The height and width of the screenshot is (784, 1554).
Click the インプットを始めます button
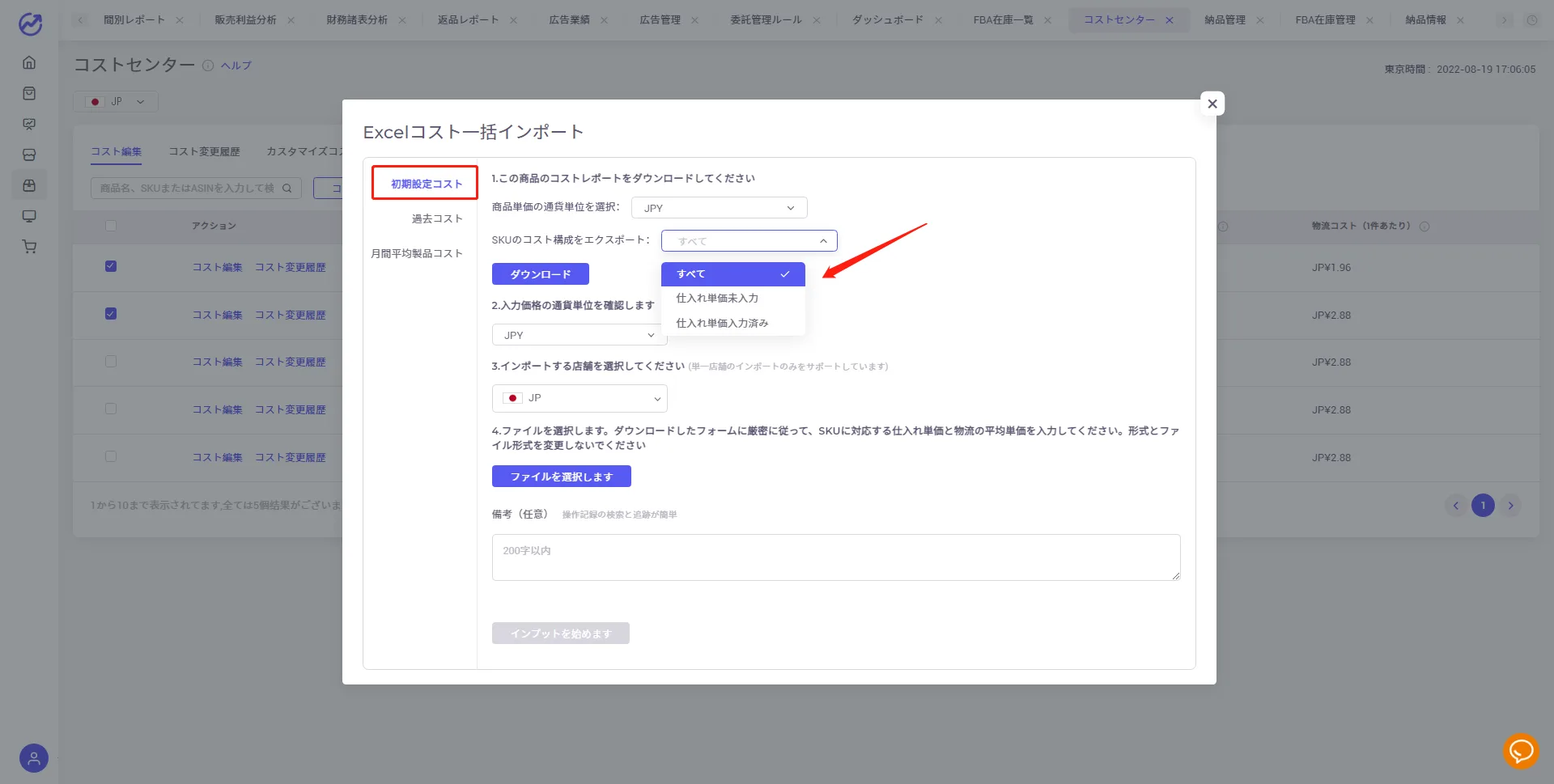point(560,634)
